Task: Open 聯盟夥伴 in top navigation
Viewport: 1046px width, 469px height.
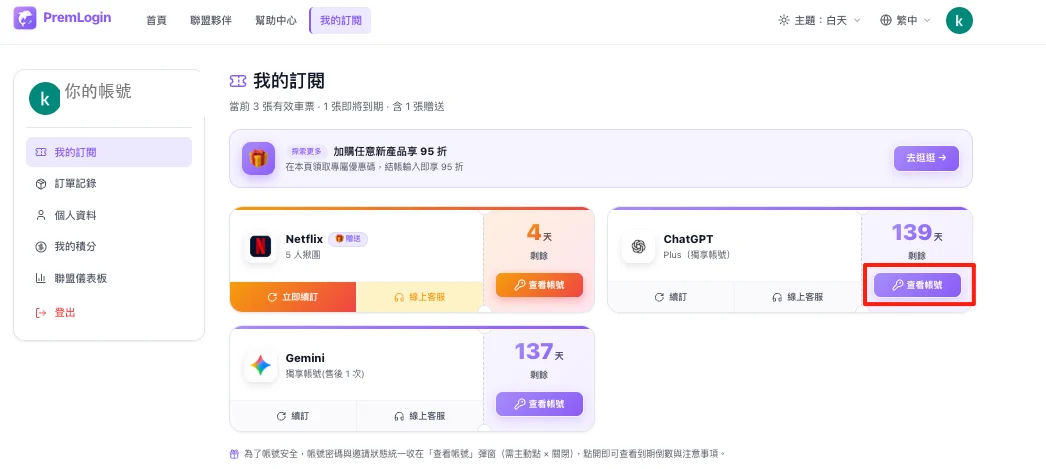Action: click(211, 21)
